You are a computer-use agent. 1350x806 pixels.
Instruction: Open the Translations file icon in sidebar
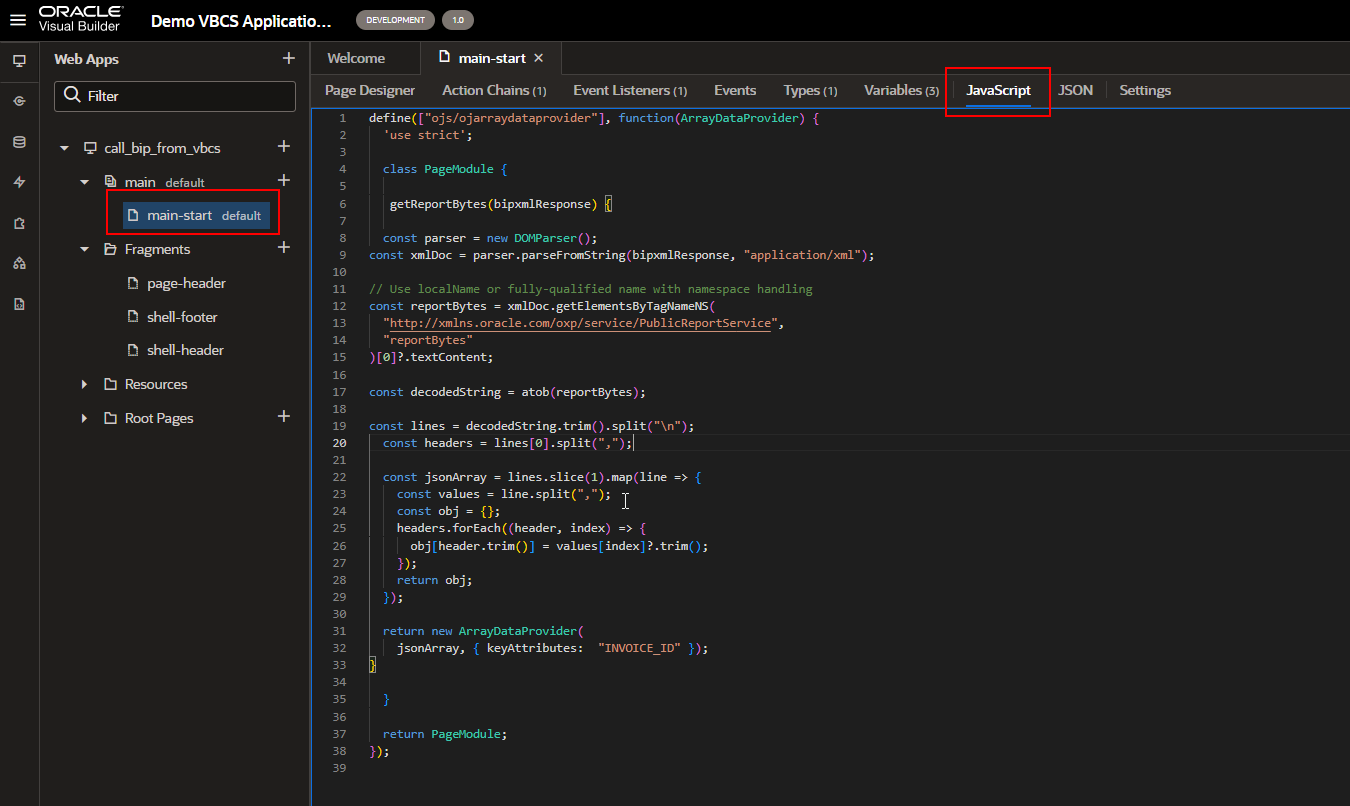point(19,304)
